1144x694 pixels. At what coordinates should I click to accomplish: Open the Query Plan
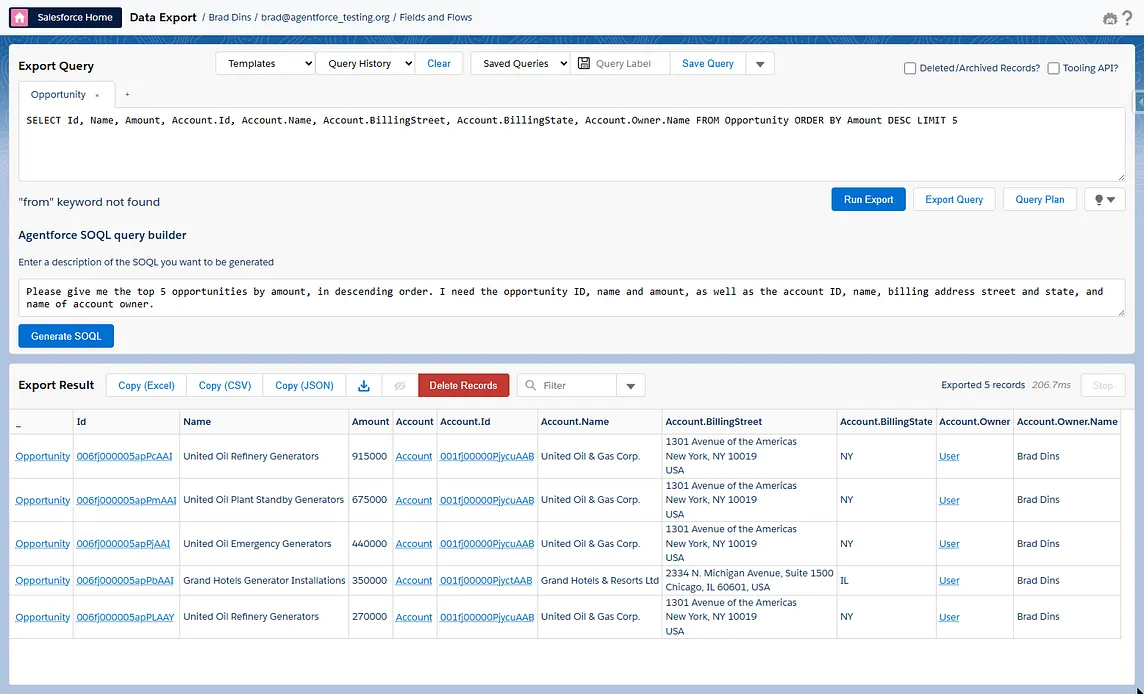(1040, 199)
